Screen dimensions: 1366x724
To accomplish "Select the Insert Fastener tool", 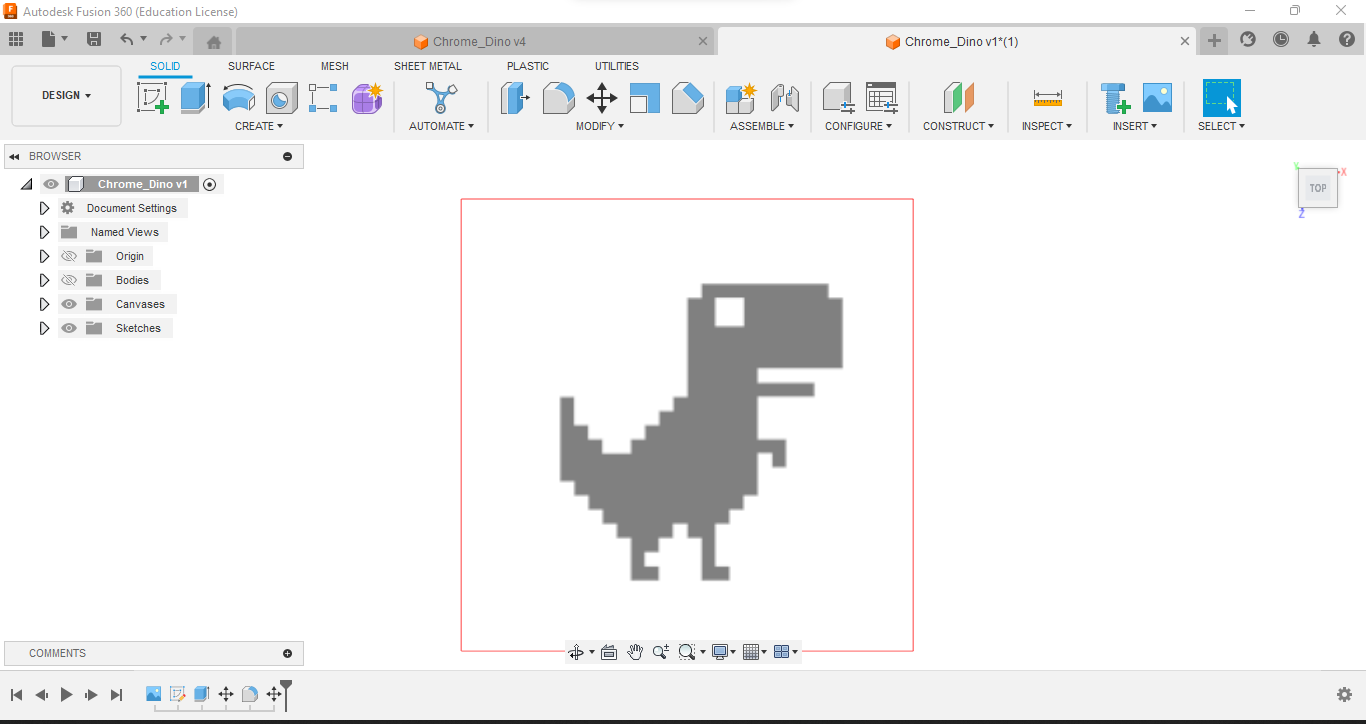I will [x=1114, y=98].
